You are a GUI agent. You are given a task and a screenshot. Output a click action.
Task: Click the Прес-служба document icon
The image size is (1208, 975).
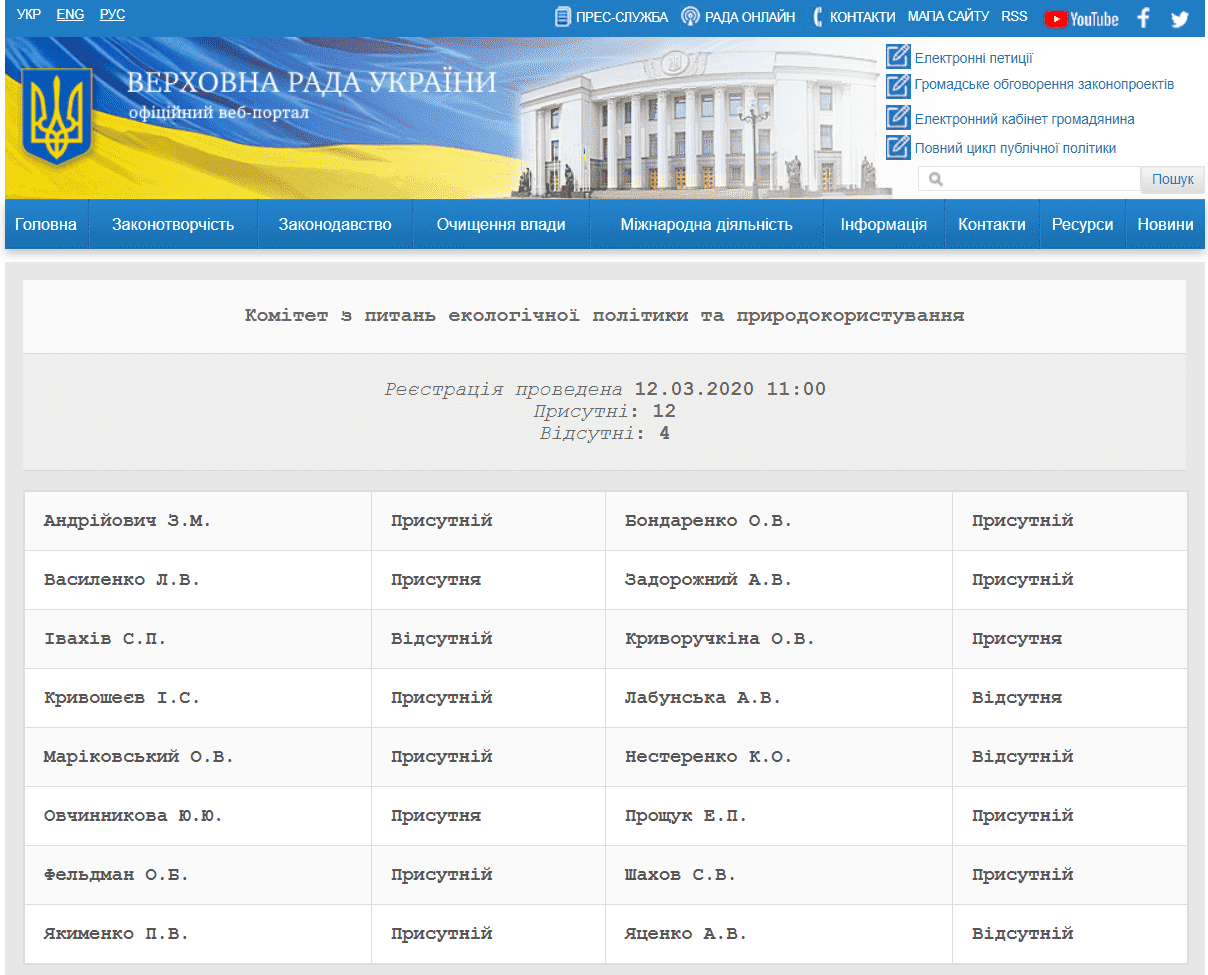(x=563, y=17)
